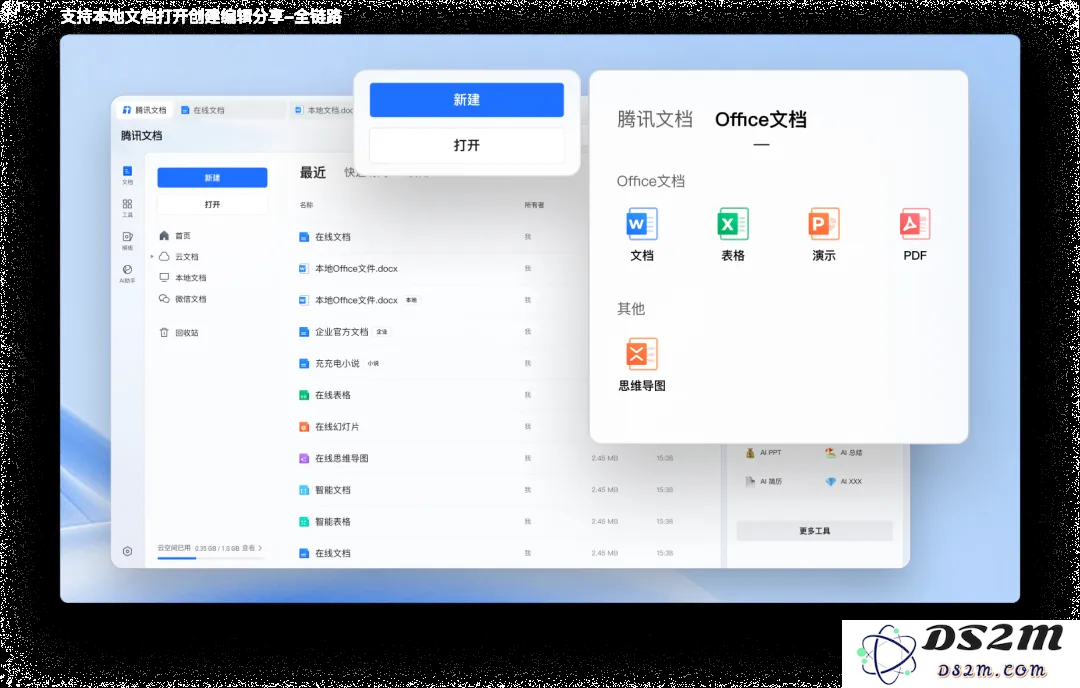
Task: Open the 充充电小说 file
Action: [x=337, y=364]
